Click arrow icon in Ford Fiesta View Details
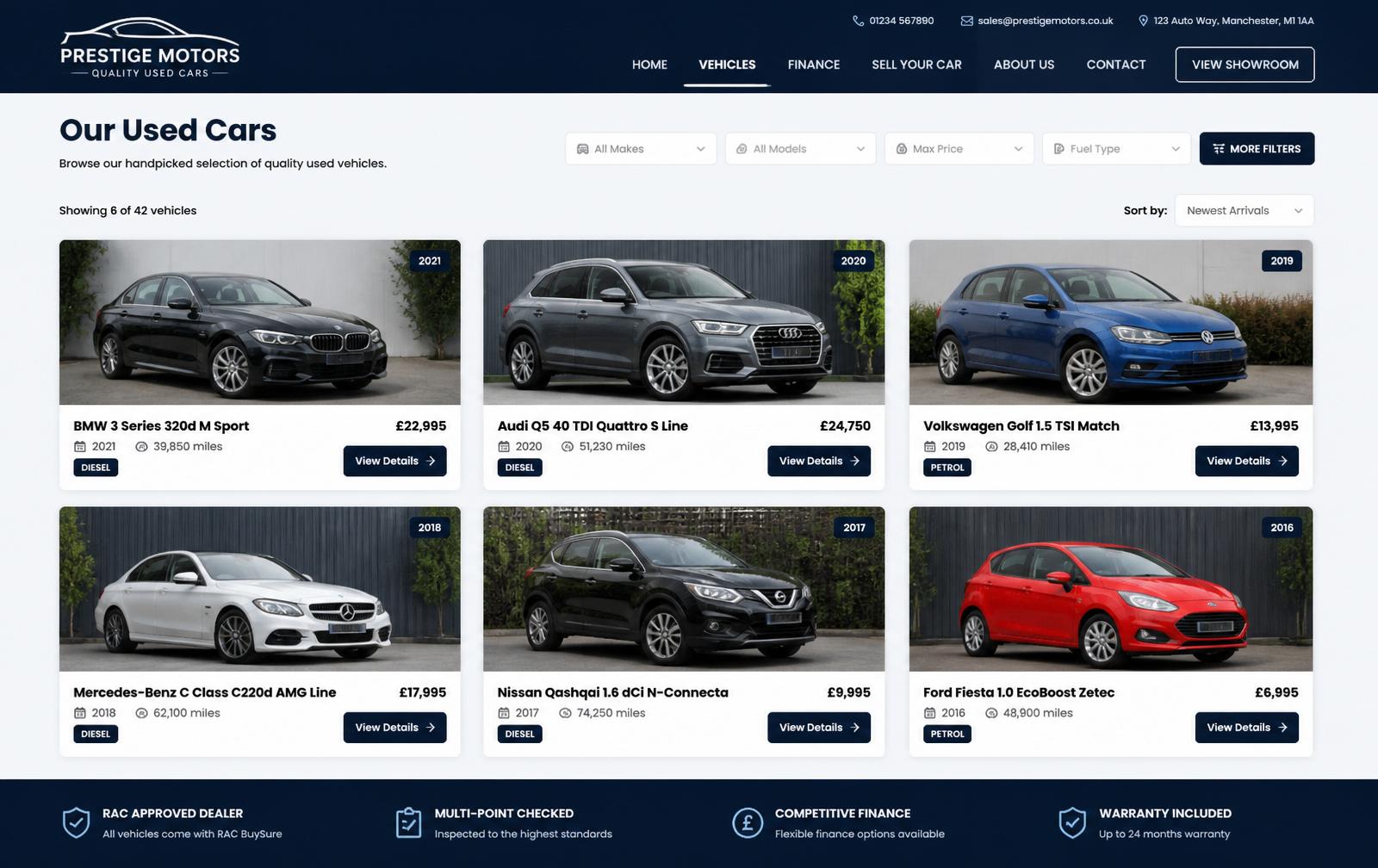 (1282, 728)
